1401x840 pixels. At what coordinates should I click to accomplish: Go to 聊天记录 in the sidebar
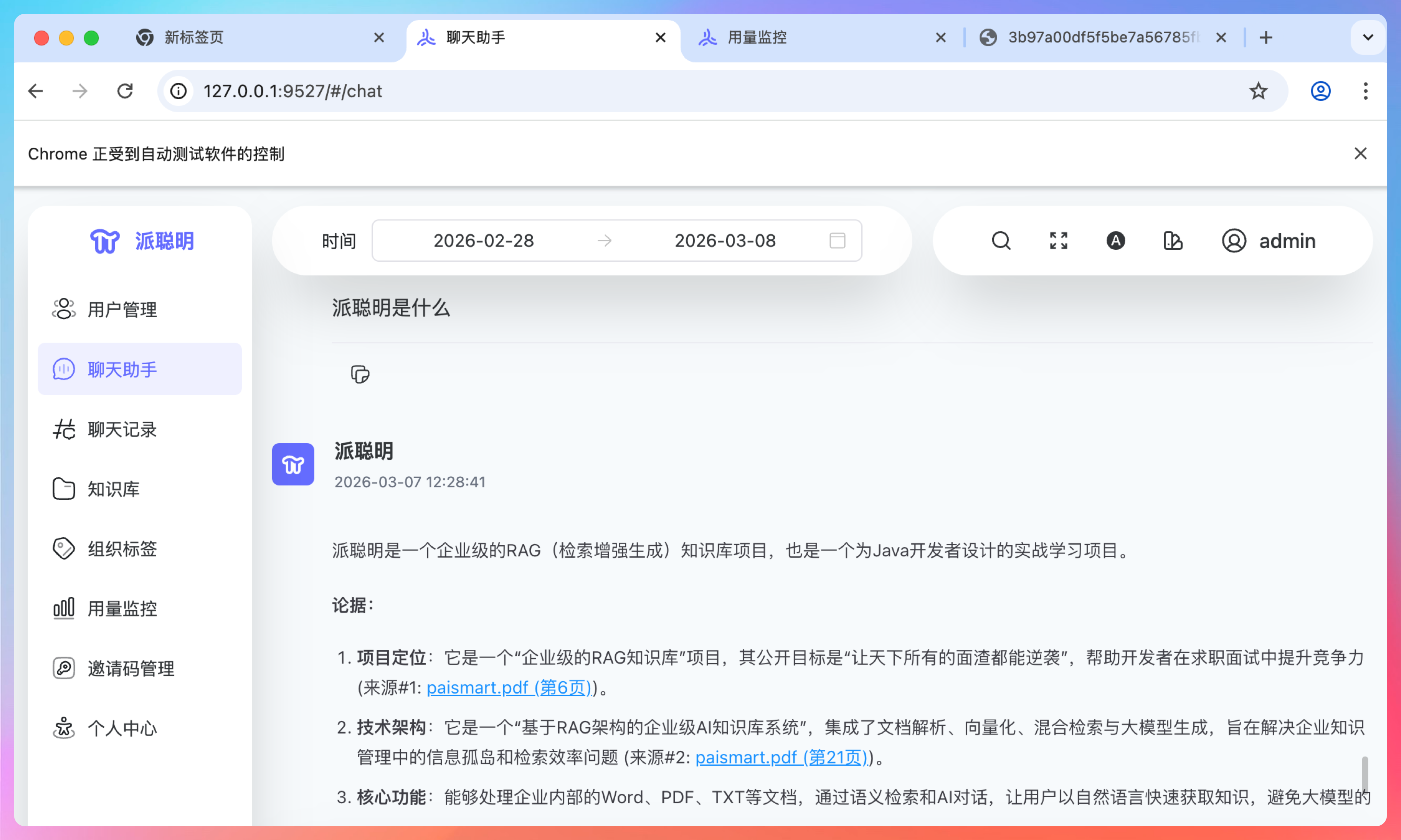coord(122,430)
